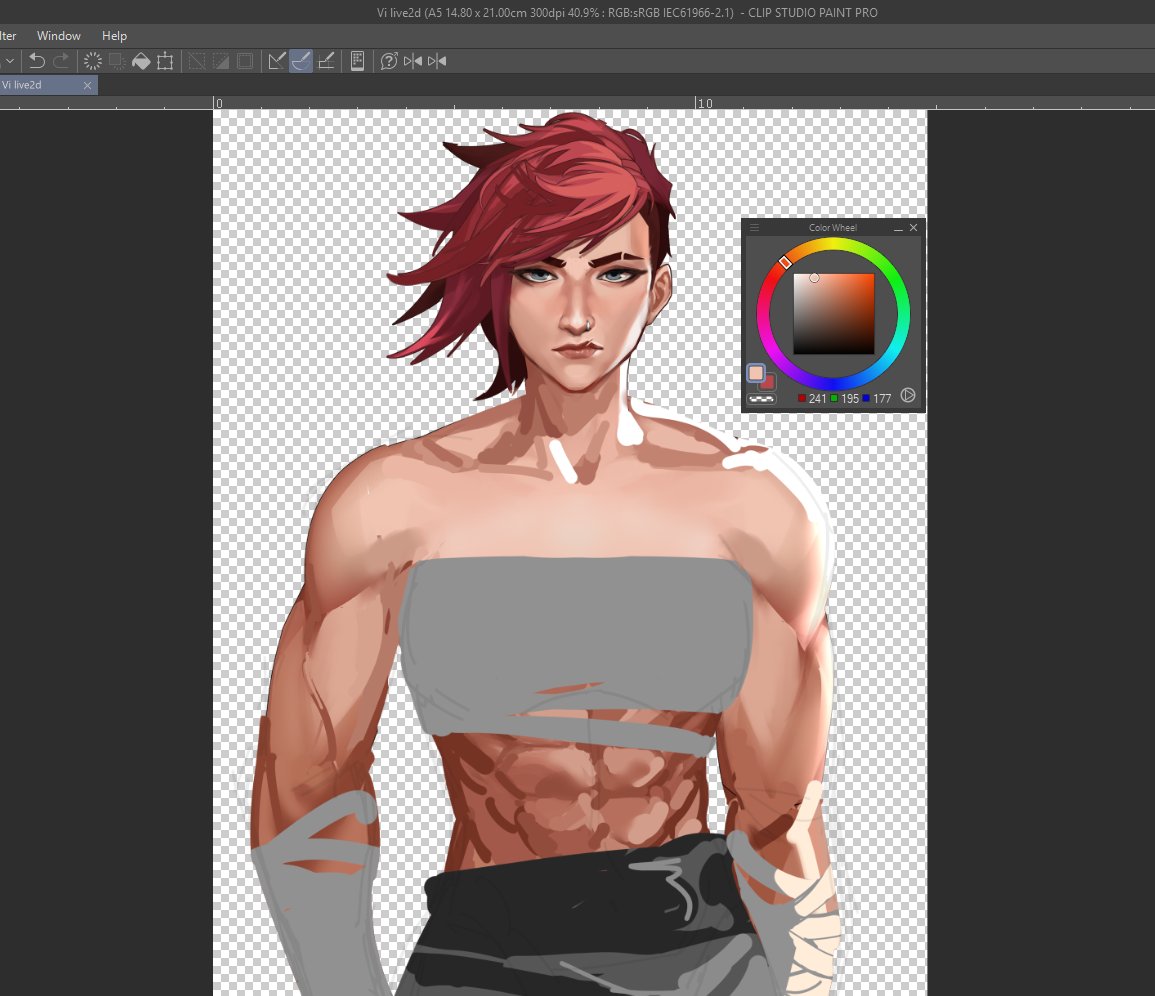This screenshot has height=996, width=1155.
Task: Click the horizontal ruler at mark 10
Action: pos(706,103)
